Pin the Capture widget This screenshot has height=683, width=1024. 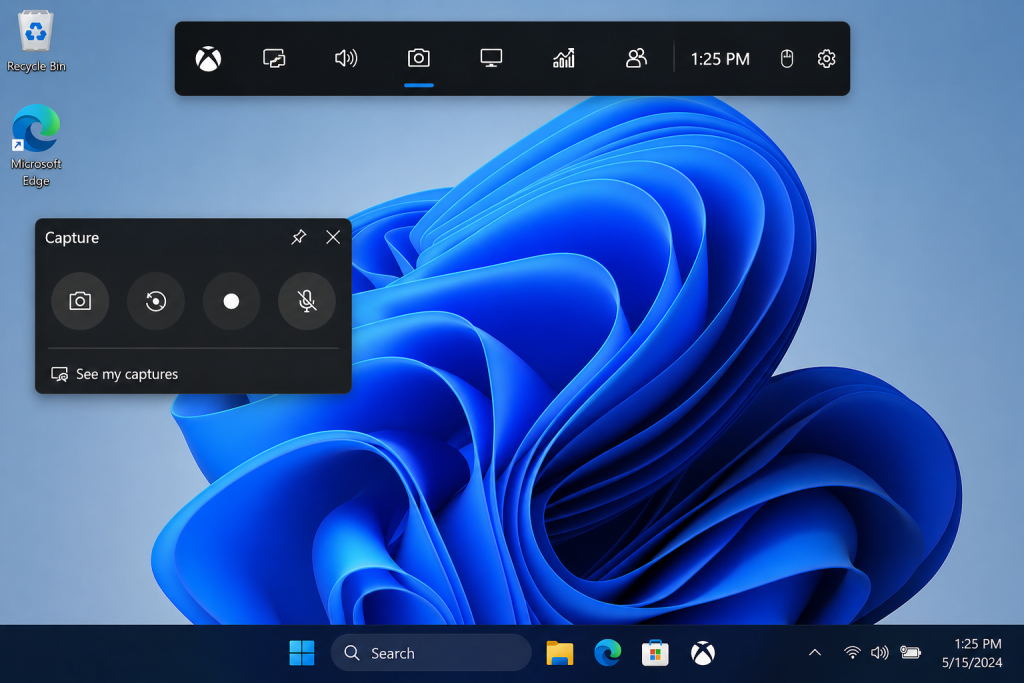pos(298,237)
